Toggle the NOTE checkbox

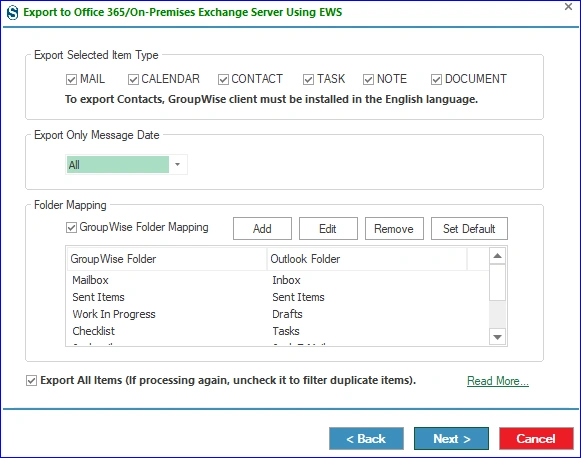point(368,79)
